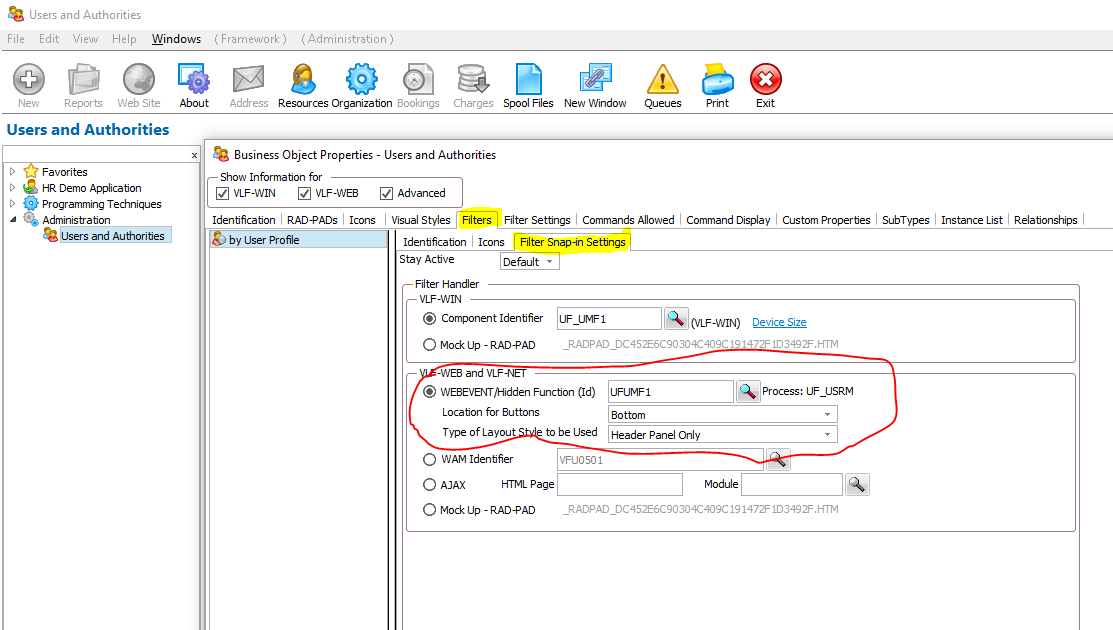Open the Spool Files toolbar icon
Viewport: 1113px width, 630px height.
pyautogui.click(x=529, y=81)
